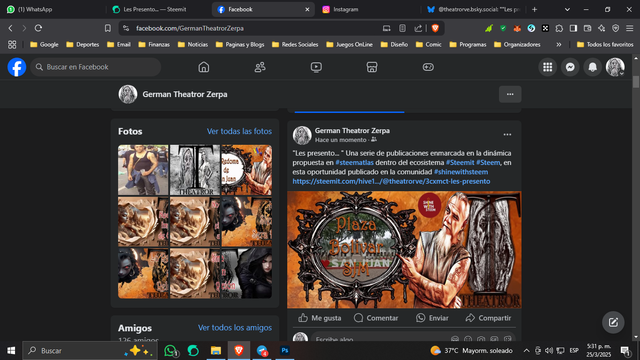Click the page vertical scrollbar thumb

[x=636, y=81]
